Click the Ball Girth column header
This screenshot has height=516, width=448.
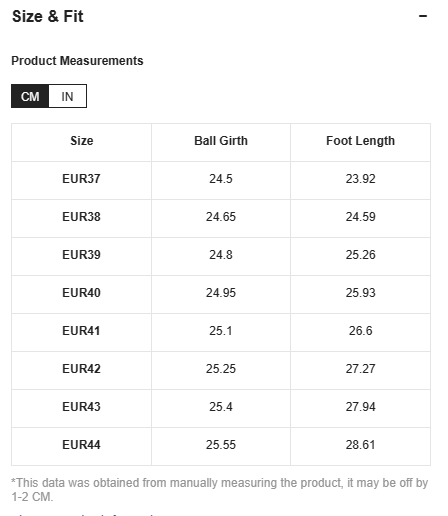click(x=221, y=141)
